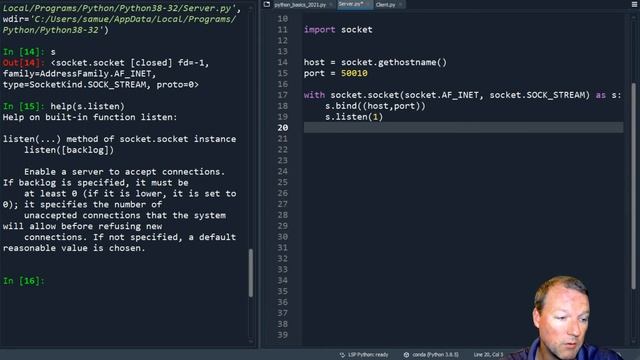Screen dimensions: 640x360
Task: Click the 's.listen(1)' line
Action: [354, 117]
